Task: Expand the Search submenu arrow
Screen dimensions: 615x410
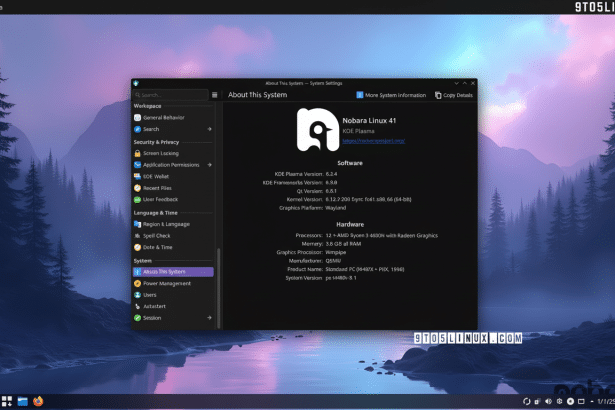Action: pos(209,129)
